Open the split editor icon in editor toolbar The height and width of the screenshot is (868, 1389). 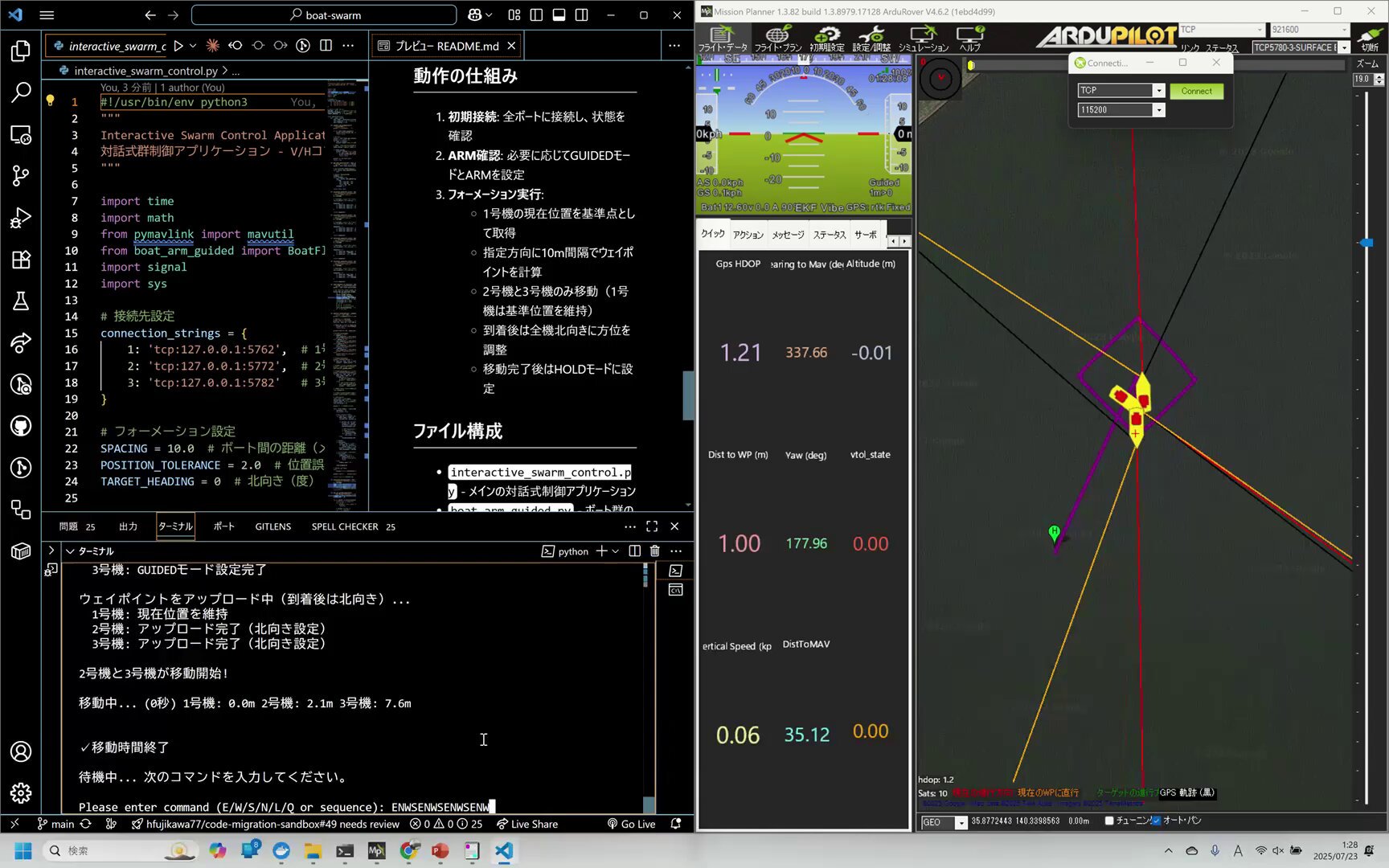326,46
